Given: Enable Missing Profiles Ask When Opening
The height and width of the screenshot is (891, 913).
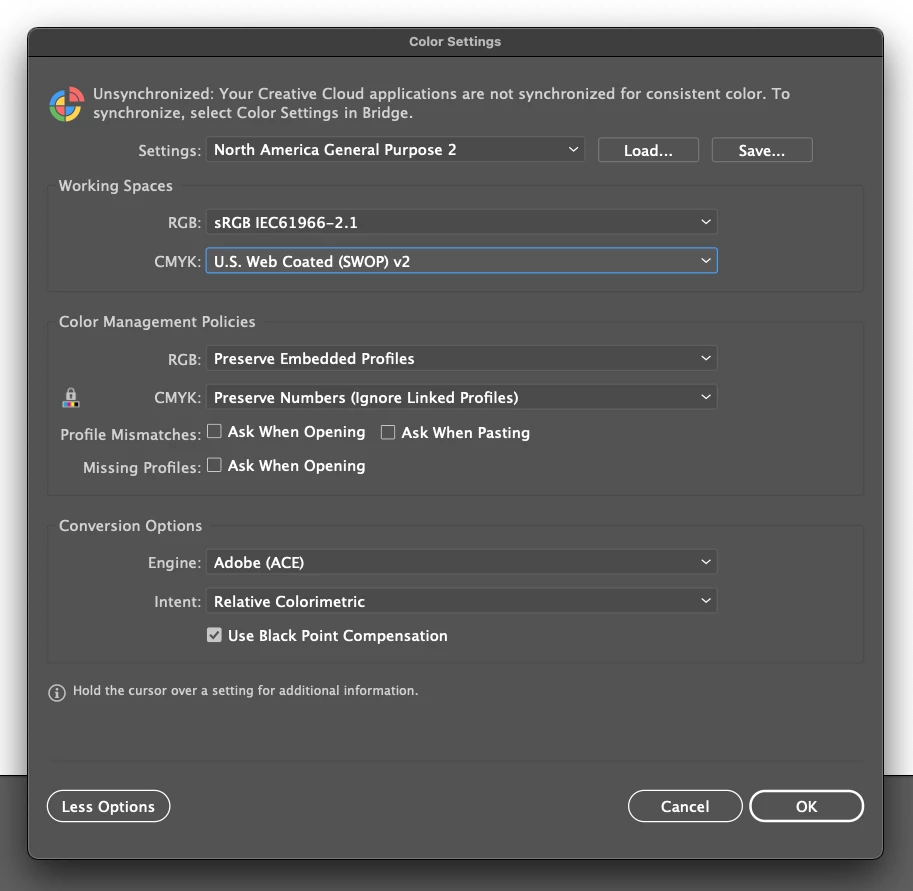Looking at the screenshot, I should 214,465.
